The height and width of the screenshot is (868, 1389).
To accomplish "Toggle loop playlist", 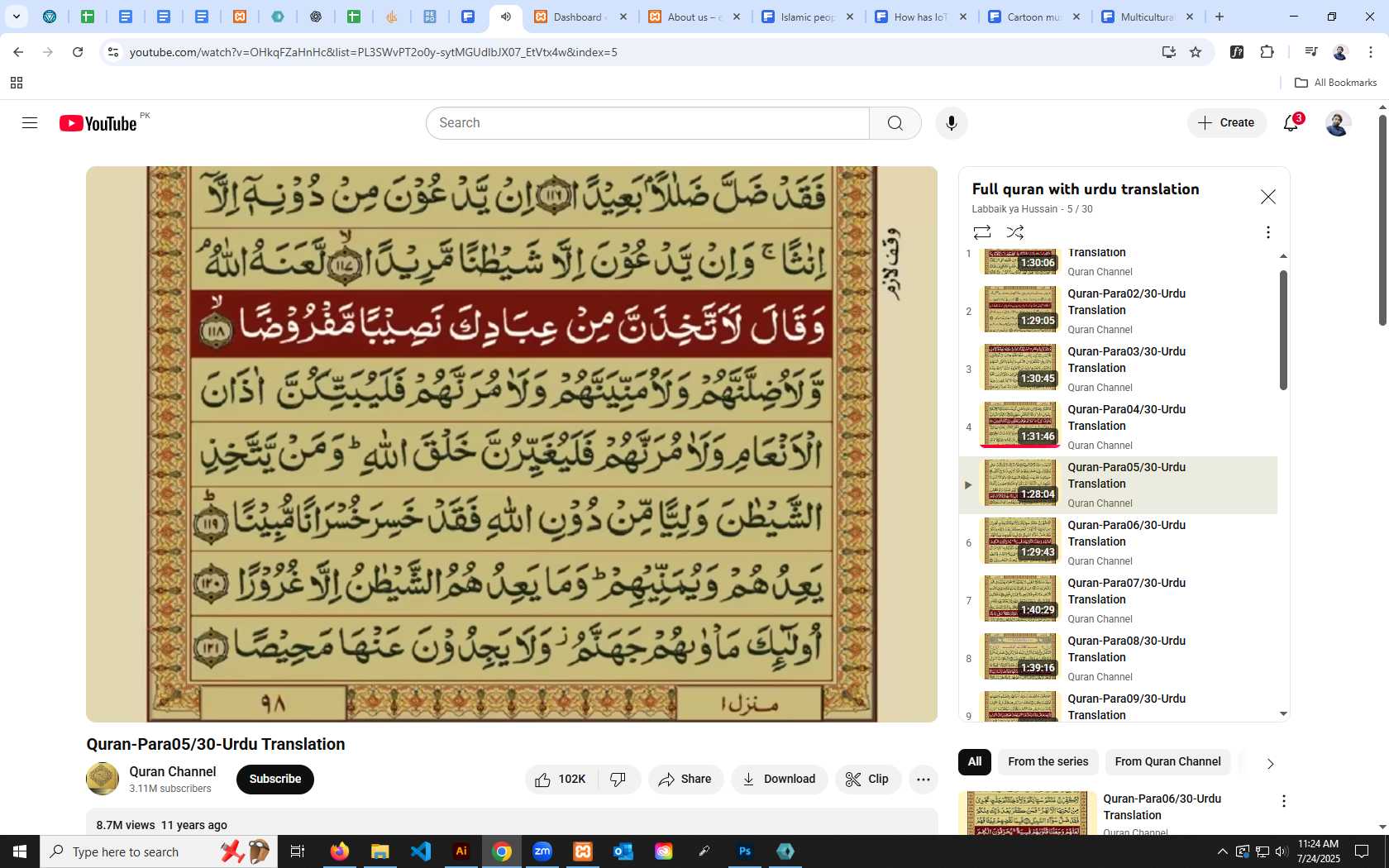I will coord(981,232).
